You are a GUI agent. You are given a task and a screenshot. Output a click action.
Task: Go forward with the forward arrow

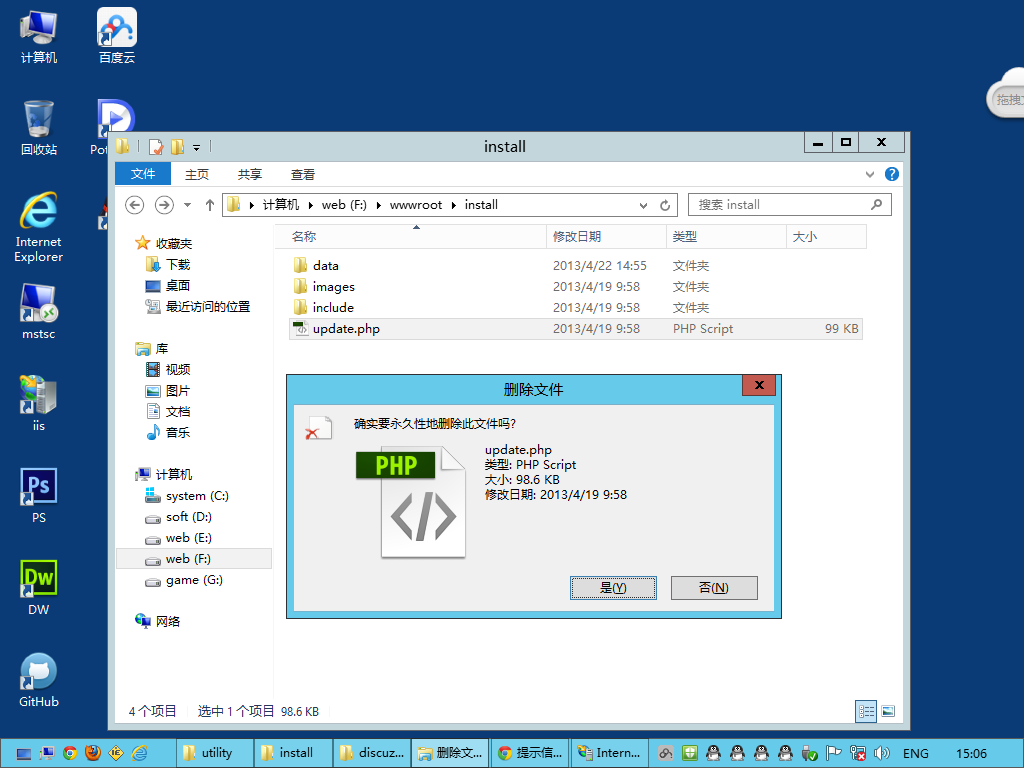[164, 205]
